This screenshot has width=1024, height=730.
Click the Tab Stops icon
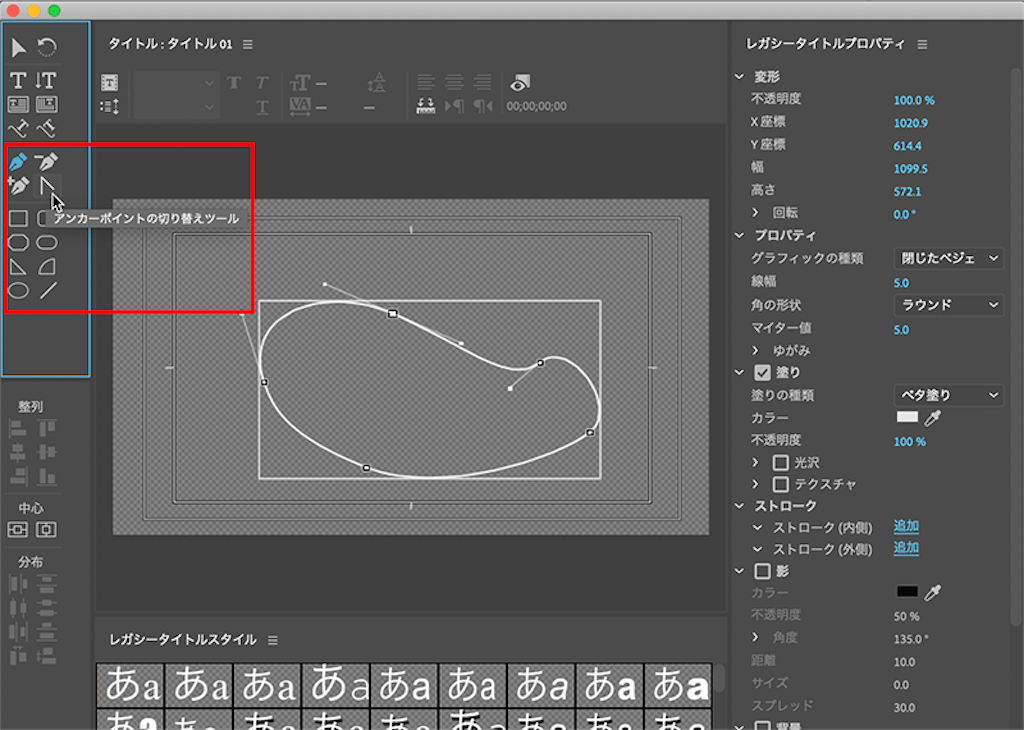pyautogui.click(x=426, y=106)
